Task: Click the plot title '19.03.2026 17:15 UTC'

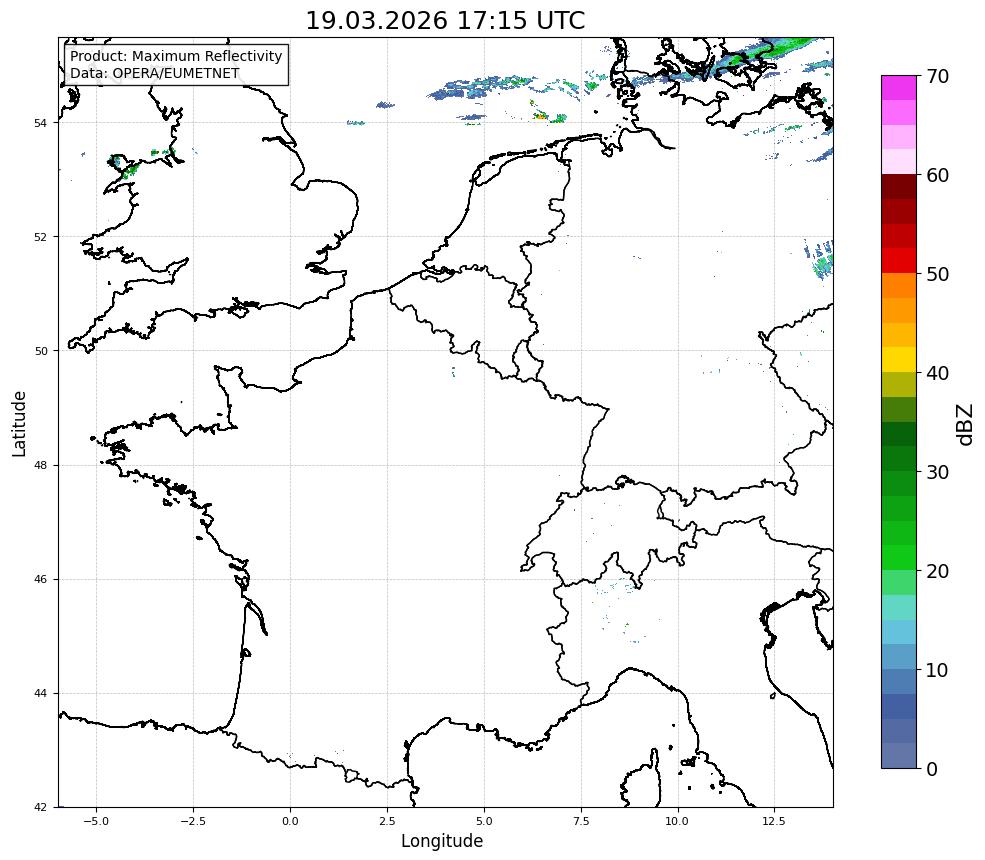Action: (x=445, y=20)
